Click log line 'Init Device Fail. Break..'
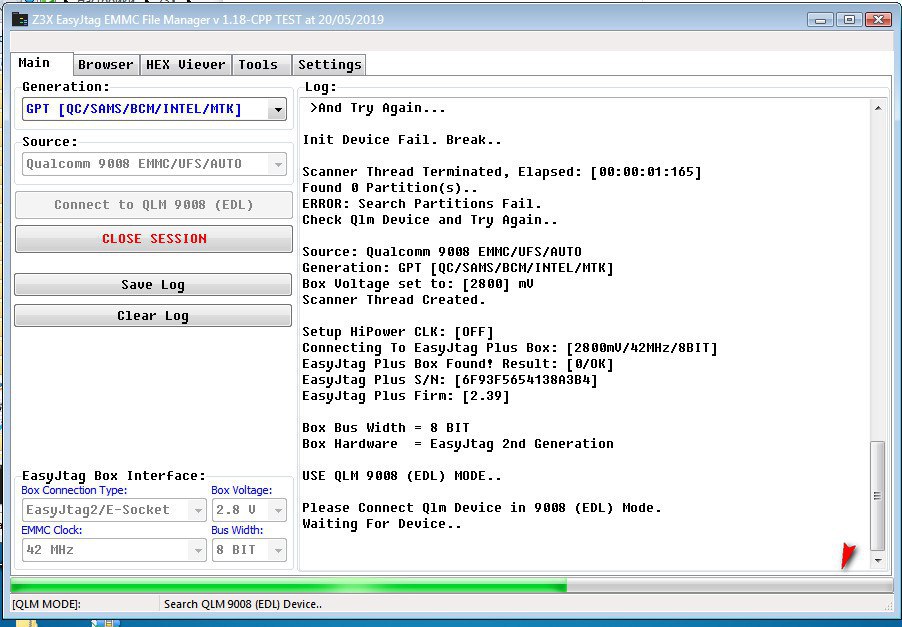Screen dimensions: 902x627 (402, 140)
